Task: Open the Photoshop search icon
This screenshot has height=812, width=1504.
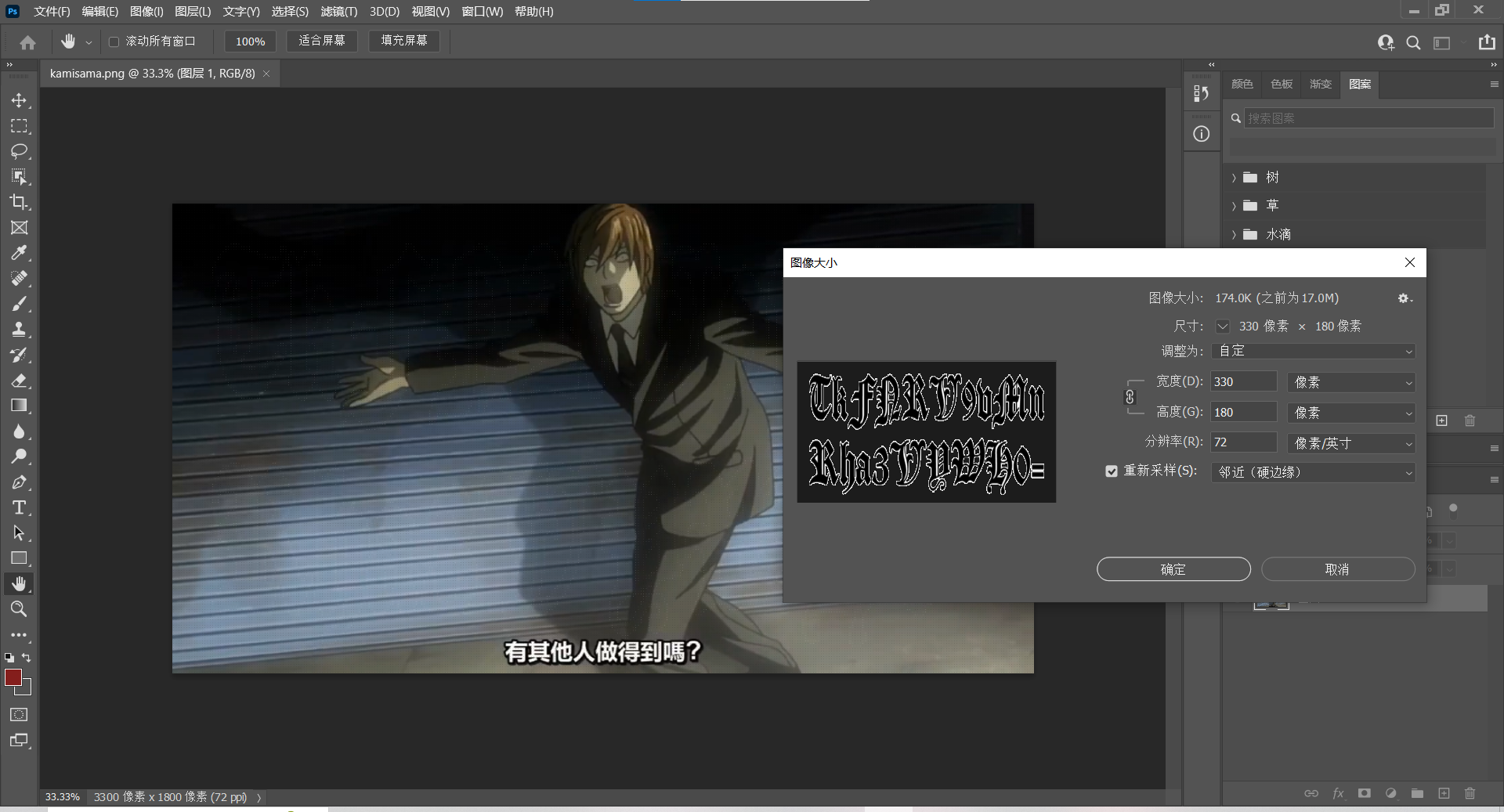Action: [1413, 43]
